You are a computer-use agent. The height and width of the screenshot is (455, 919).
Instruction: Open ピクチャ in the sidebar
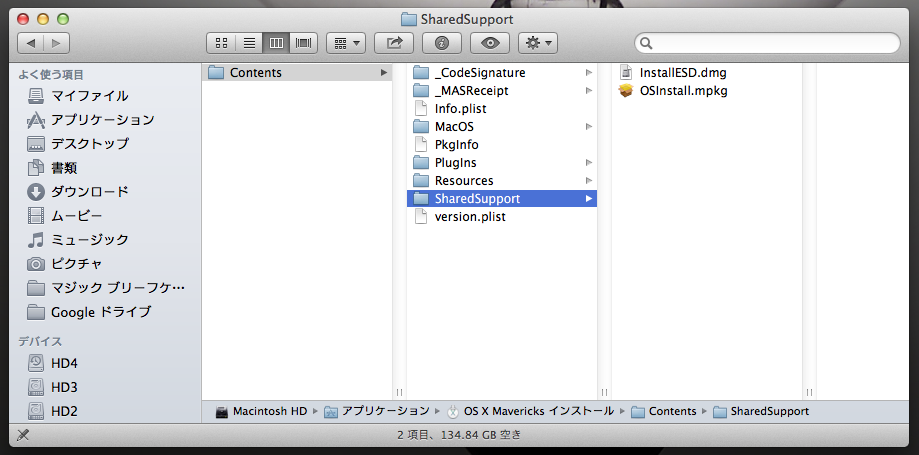pyautogui.click(x=105, y=264)
